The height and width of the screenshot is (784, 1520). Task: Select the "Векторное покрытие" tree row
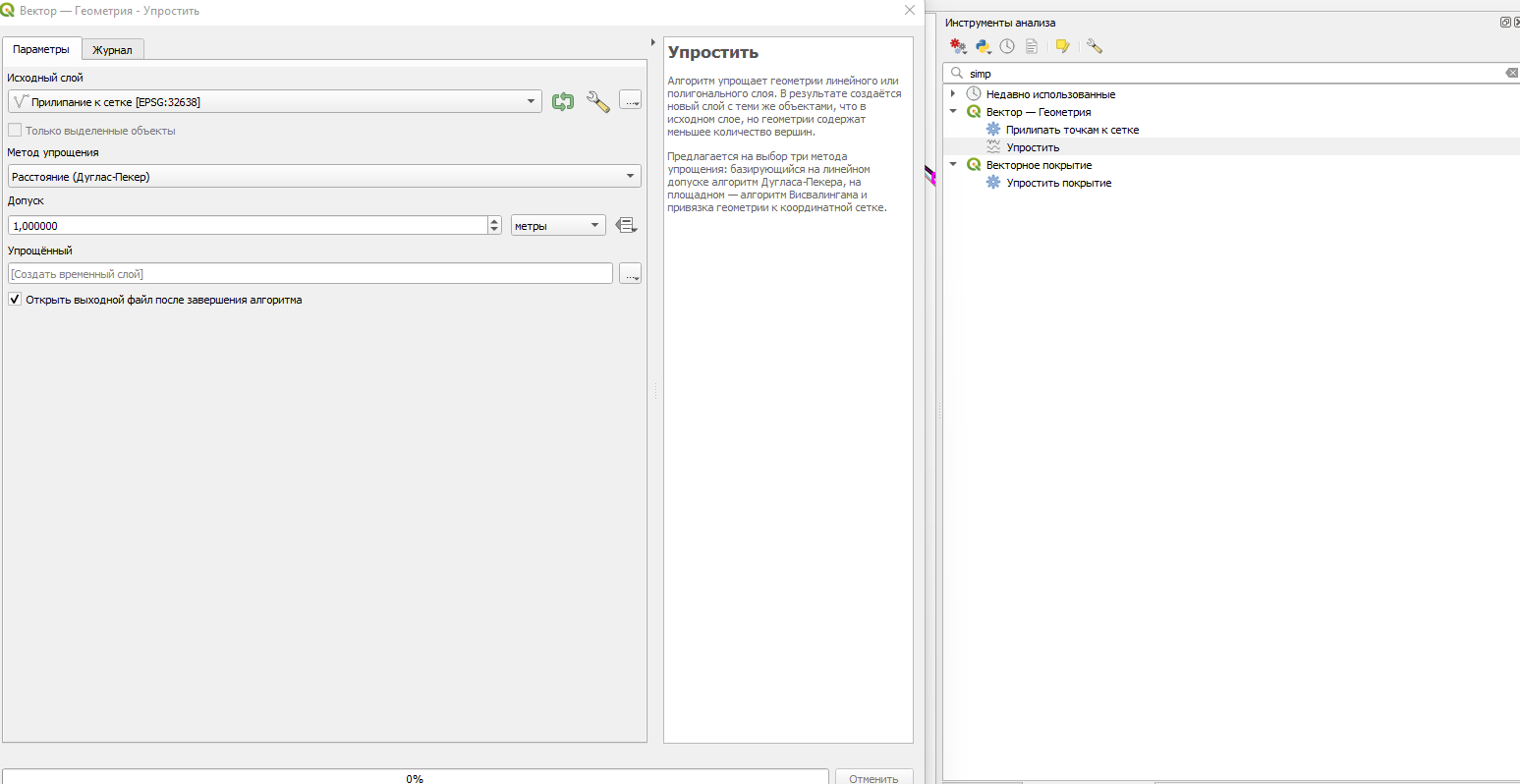(1039, 165)
